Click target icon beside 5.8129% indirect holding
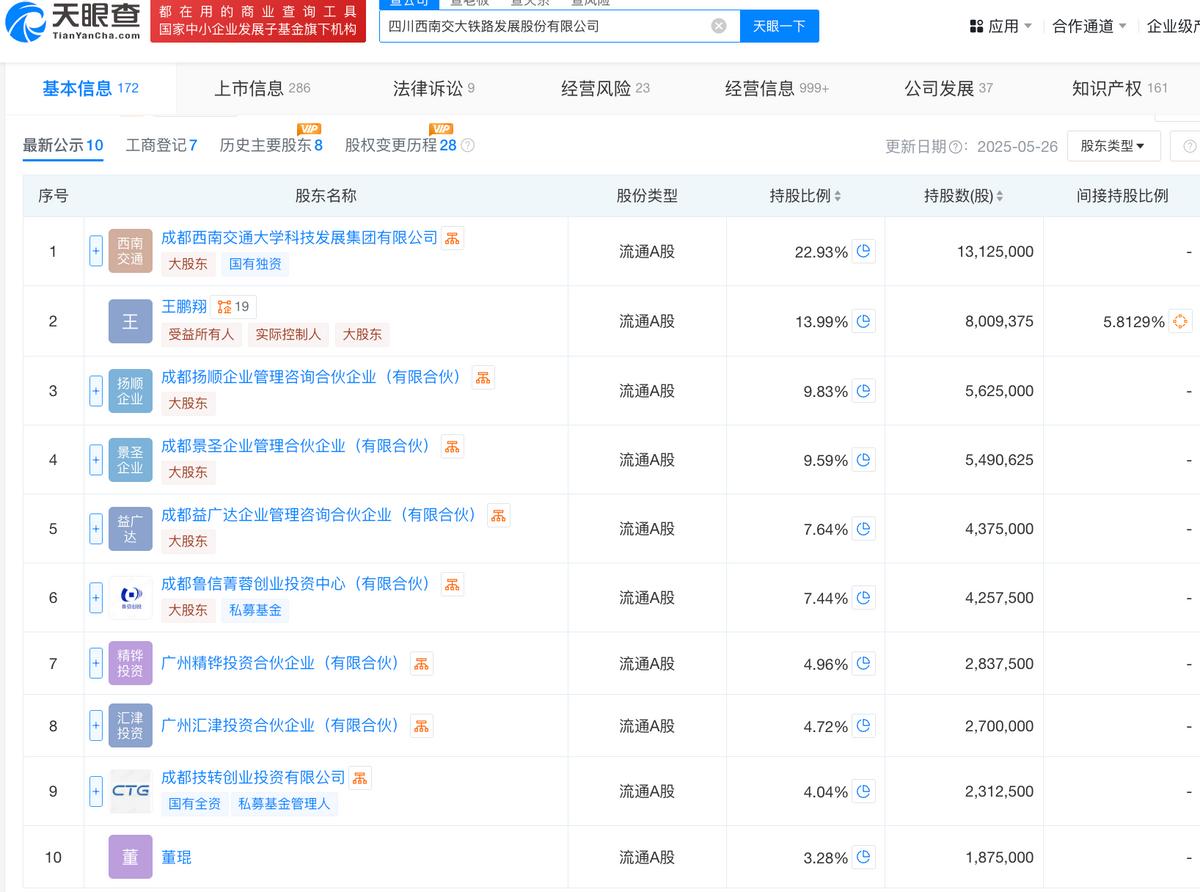Viewport: 1200px width, 892px height. coord(1180,321)
